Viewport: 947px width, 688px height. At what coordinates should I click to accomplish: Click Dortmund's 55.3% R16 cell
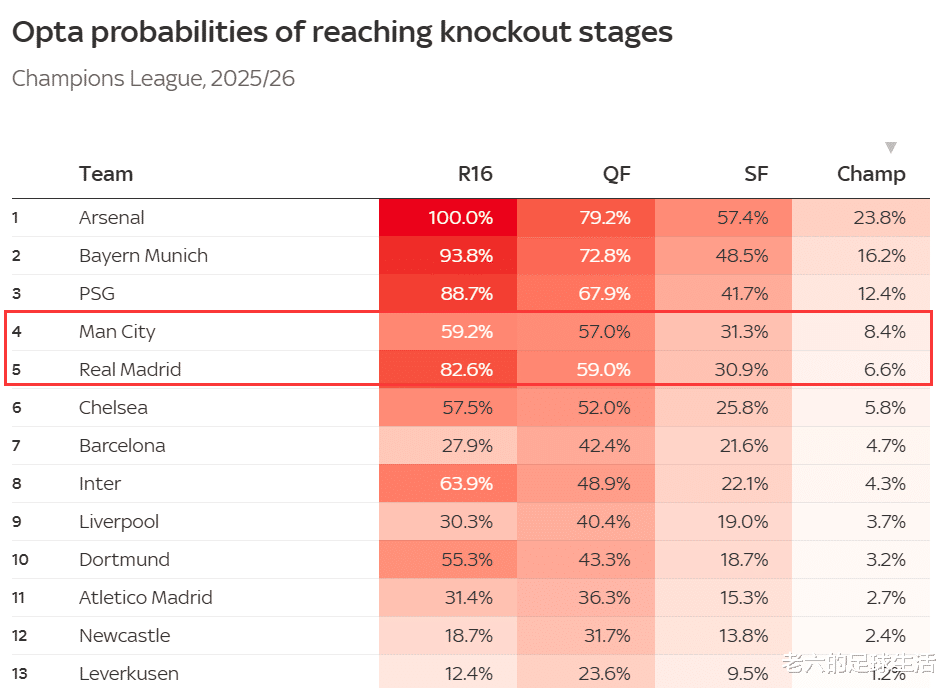coord(467,560)
